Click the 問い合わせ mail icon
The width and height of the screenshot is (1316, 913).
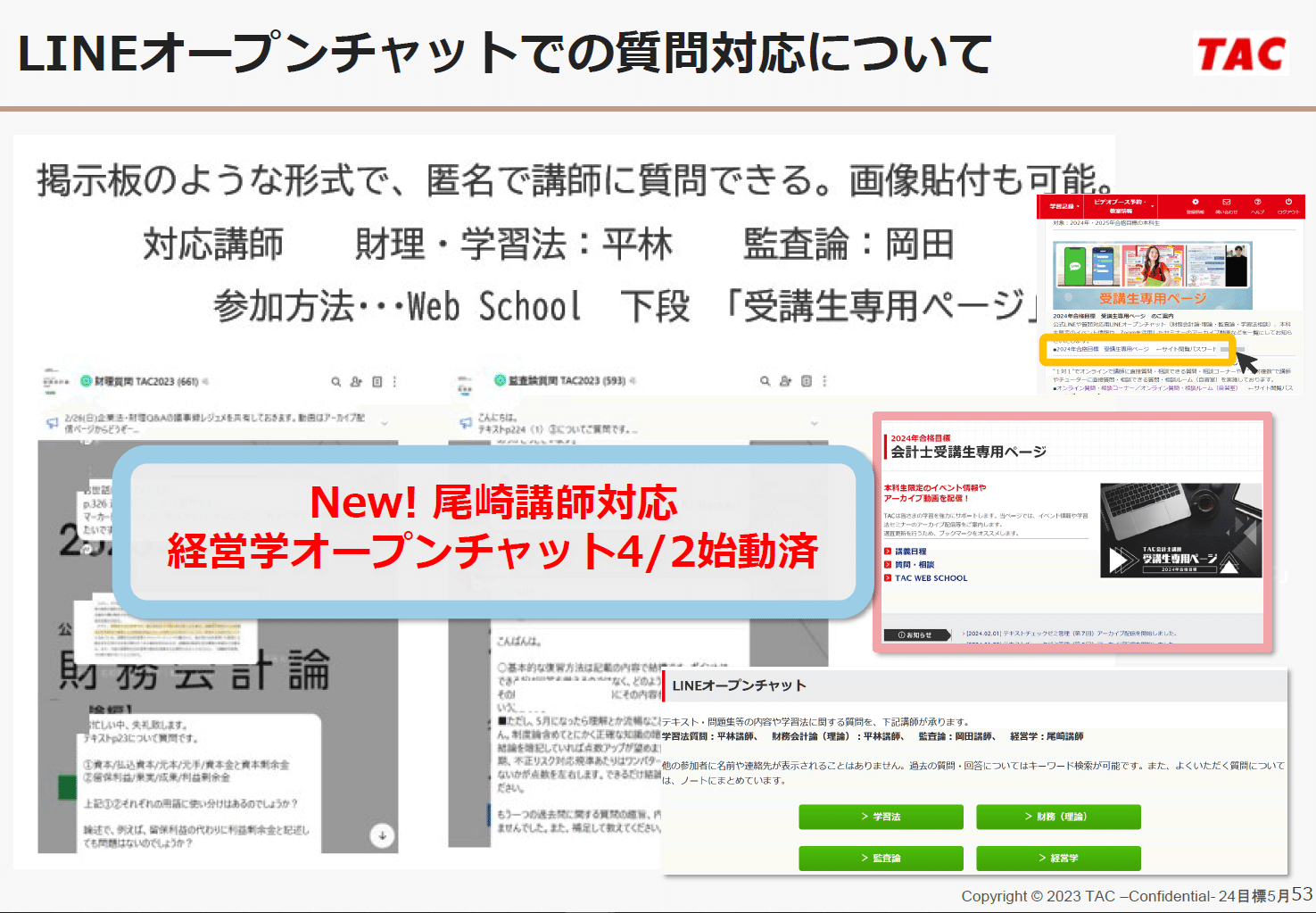1227,203
